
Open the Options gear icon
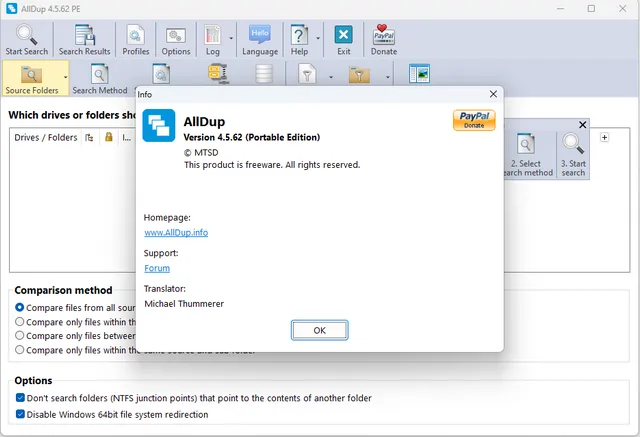pos(176,35)
